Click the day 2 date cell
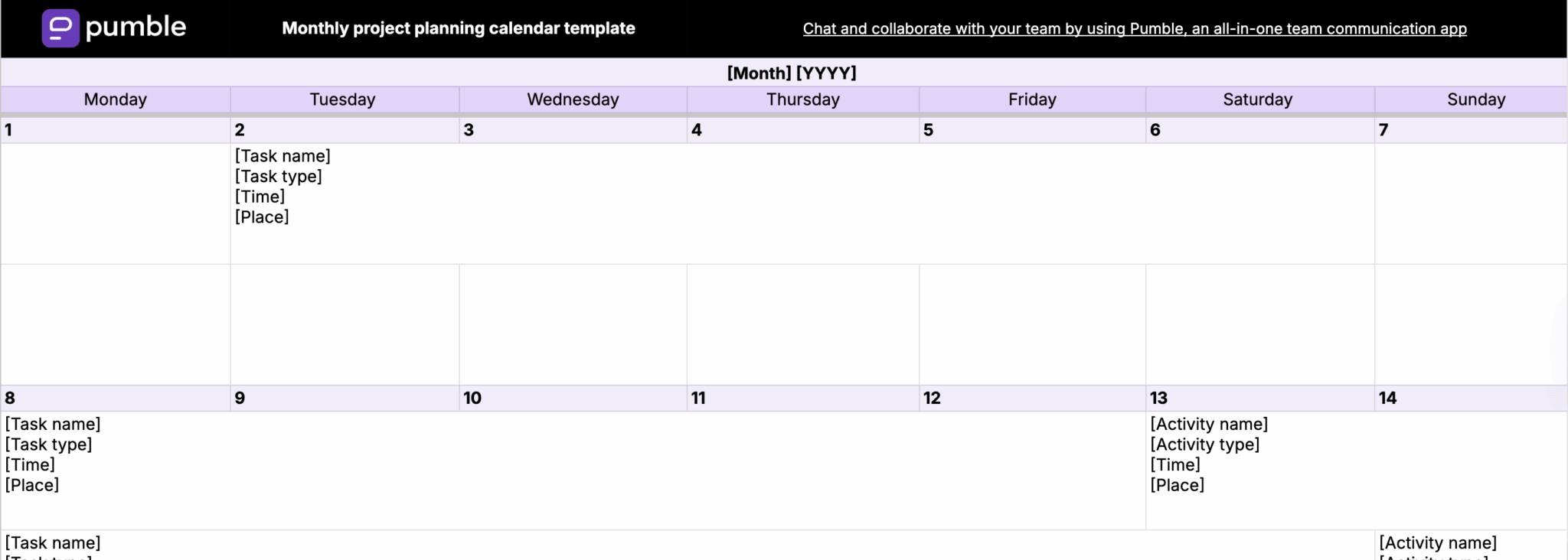1568x560 pixels. [345, 130]
